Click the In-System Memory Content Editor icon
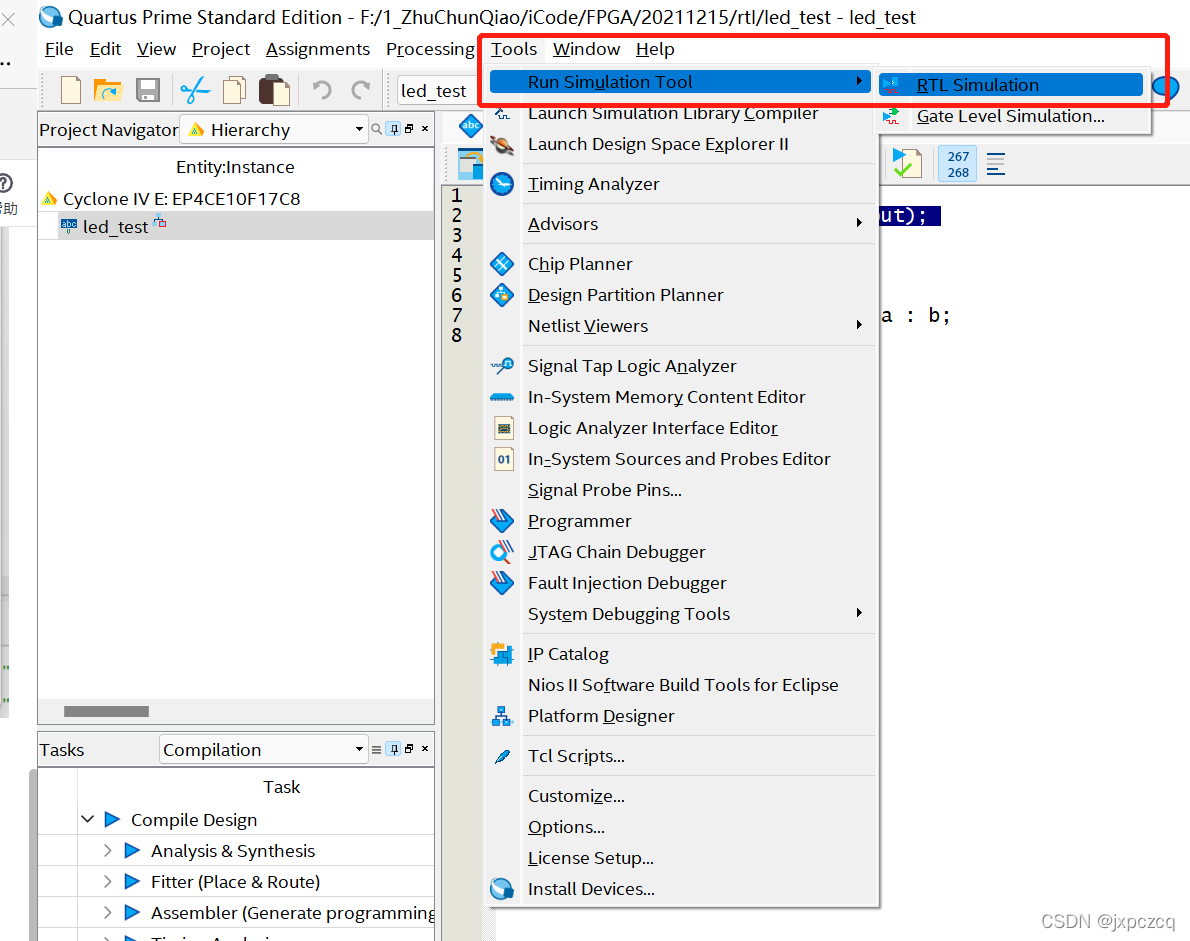 [x=502, y=397]
